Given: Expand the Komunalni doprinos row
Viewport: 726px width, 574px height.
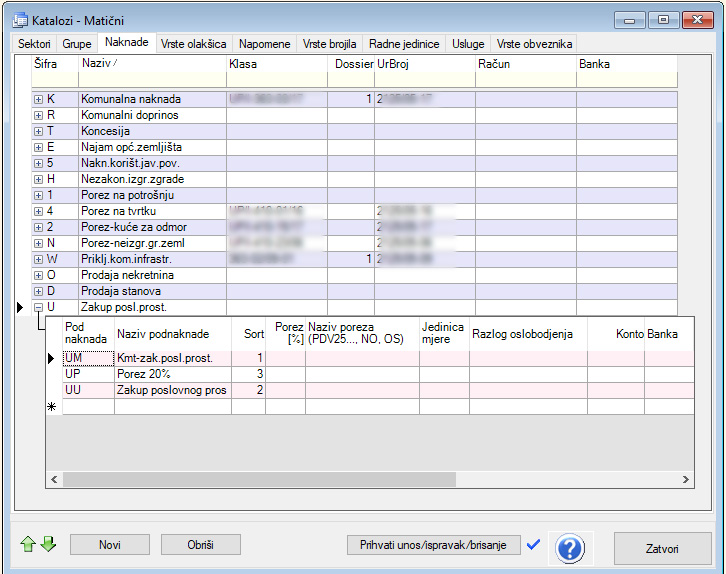Looking at the screenshot, I should click(x=38, y=115).
